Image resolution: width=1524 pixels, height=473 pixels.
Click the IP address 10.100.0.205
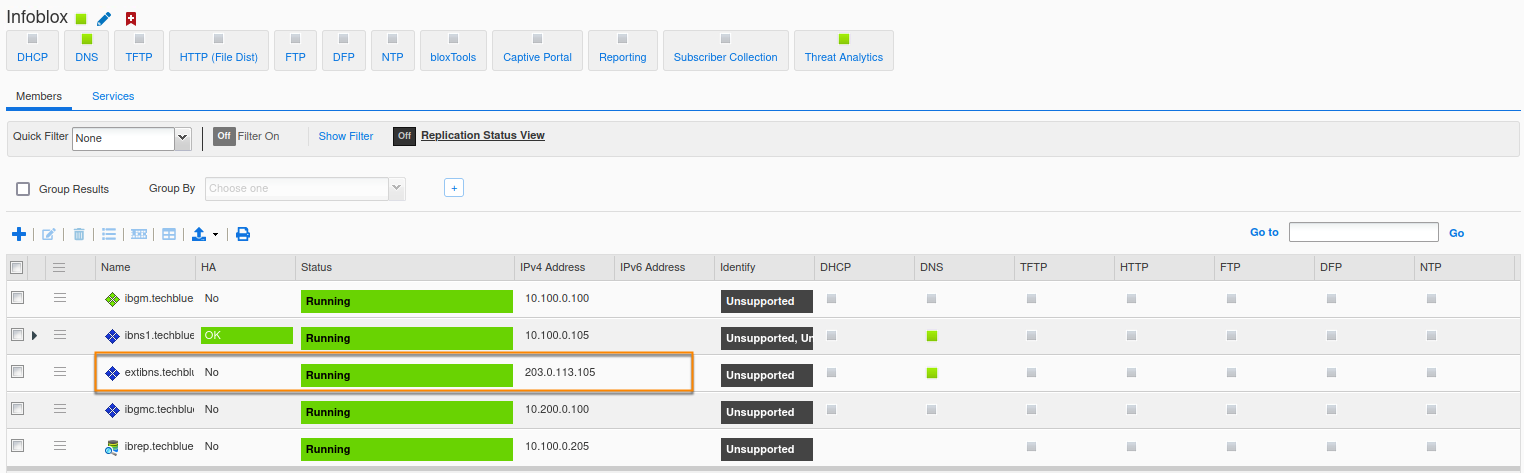coord(555,446)
